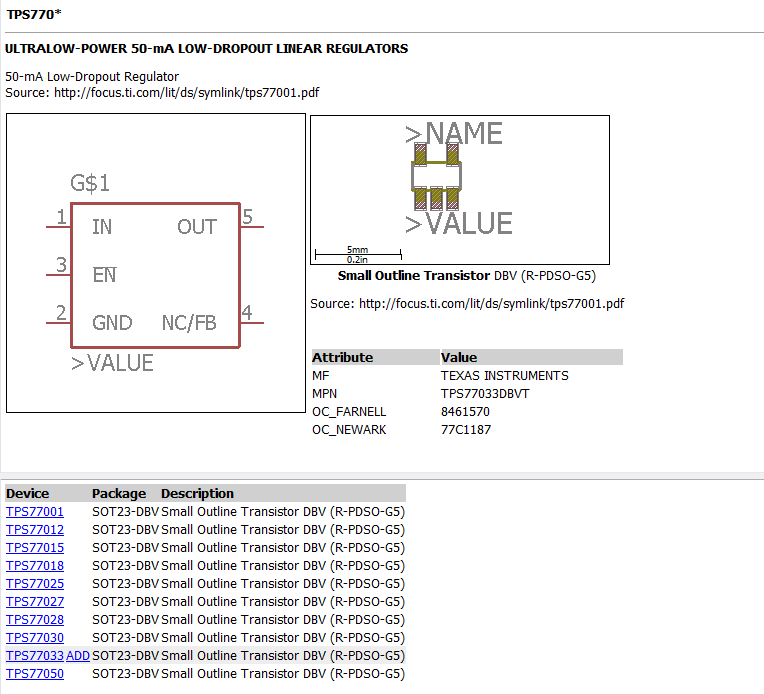764x694 pixels.
Task: Click the OC_FARNELL value 8461570
Action: point(465,412)
